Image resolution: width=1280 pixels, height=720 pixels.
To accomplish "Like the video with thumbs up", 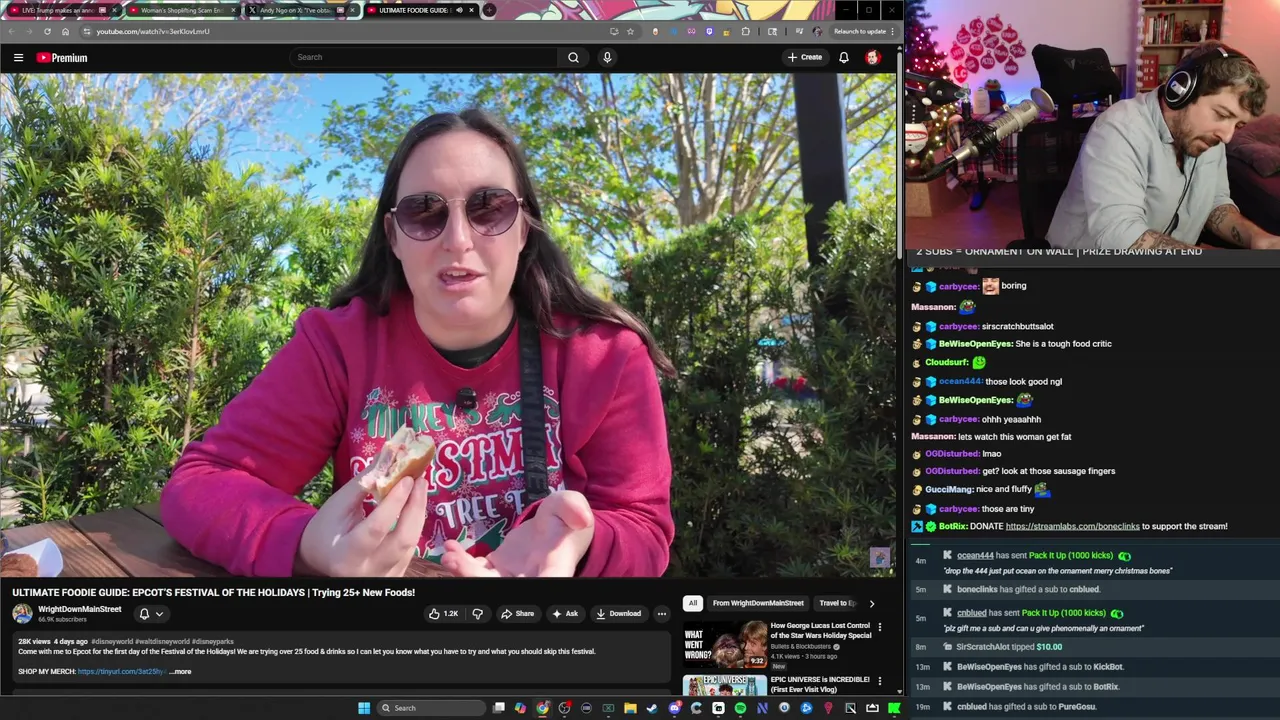I will click(443, 614).
